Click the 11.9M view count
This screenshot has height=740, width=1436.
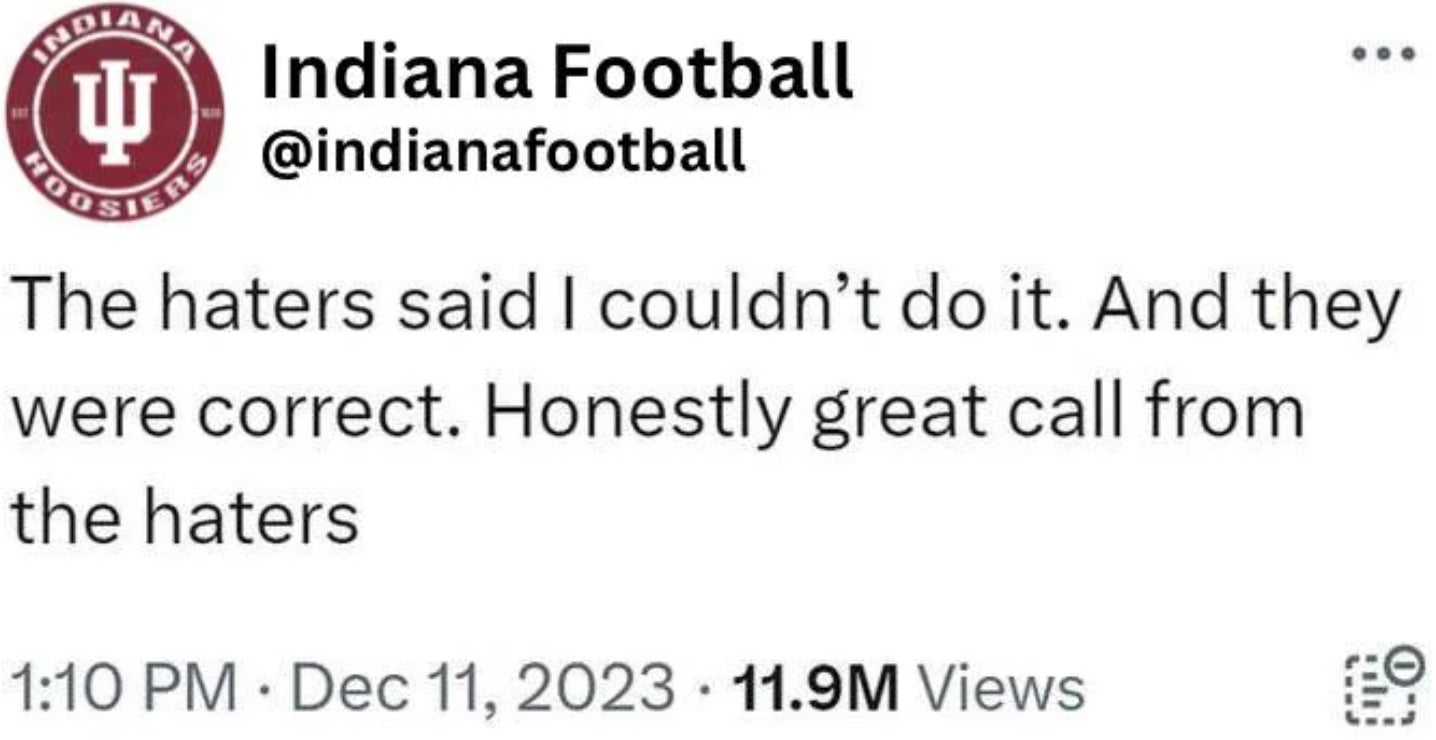pos(816,689)
